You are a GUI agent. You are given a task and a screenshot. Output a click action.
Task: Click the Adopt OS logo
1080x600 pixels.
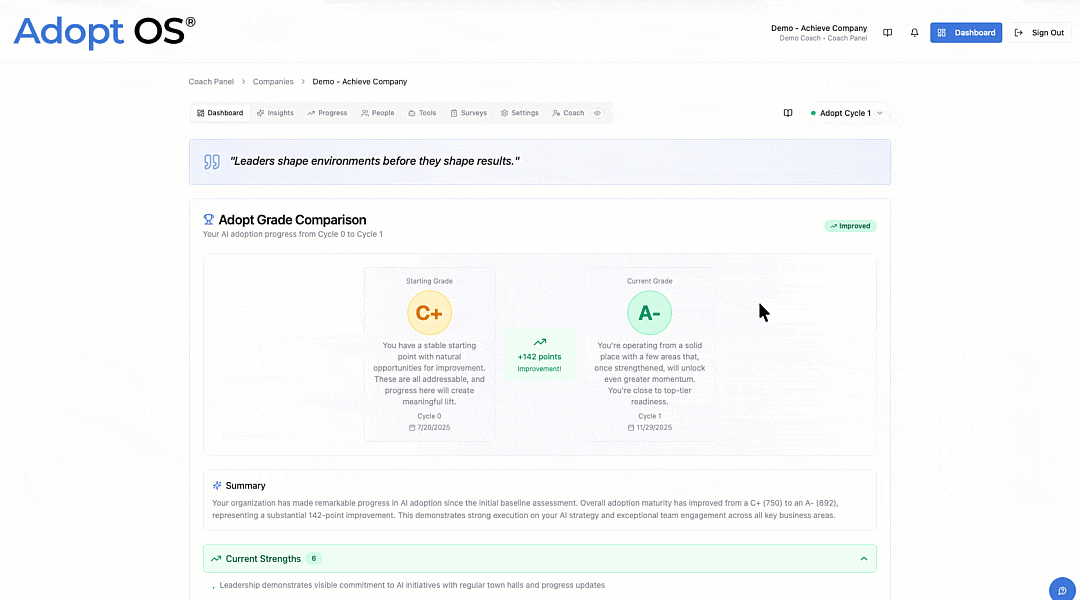[104, 32]
